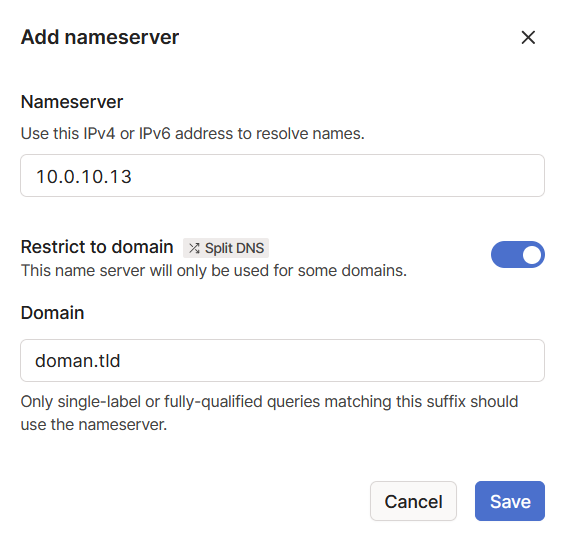This screenshot has height=540, width=566.
Task: Place cursor on the doman.tld text
Action: (78, 361)
